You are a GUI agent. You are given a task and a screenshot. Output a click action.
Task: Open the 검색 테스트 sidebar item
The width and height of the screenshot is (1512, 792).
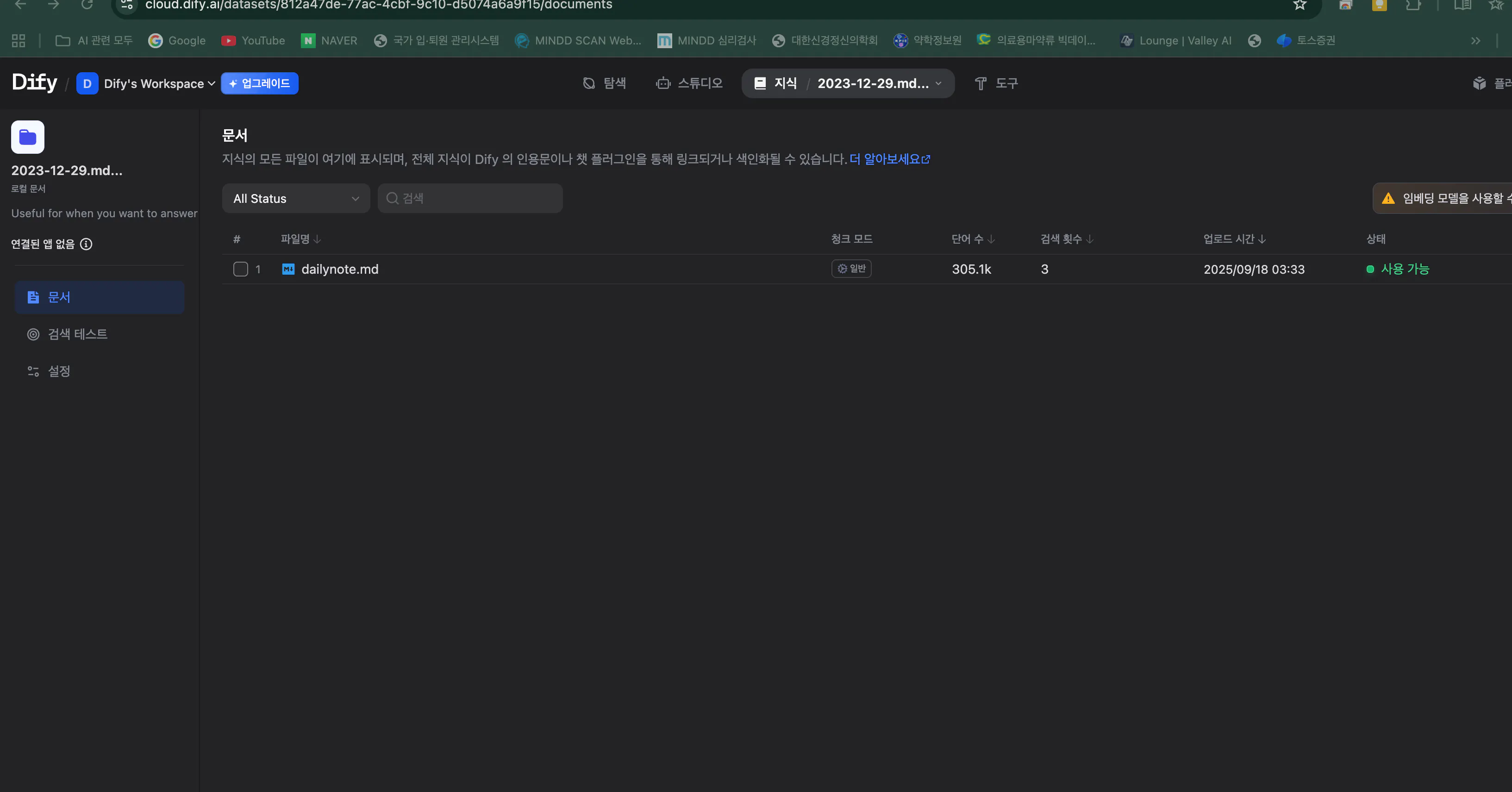[77, 334]
